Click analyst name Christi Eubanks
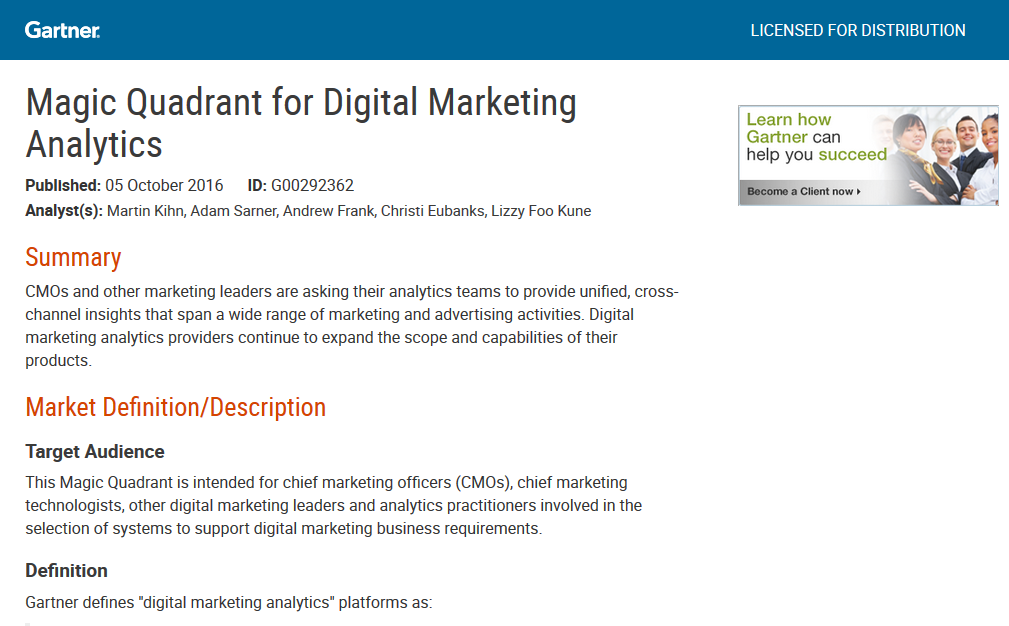Screen dimensions: 1009x626 [x=432, y=211]
